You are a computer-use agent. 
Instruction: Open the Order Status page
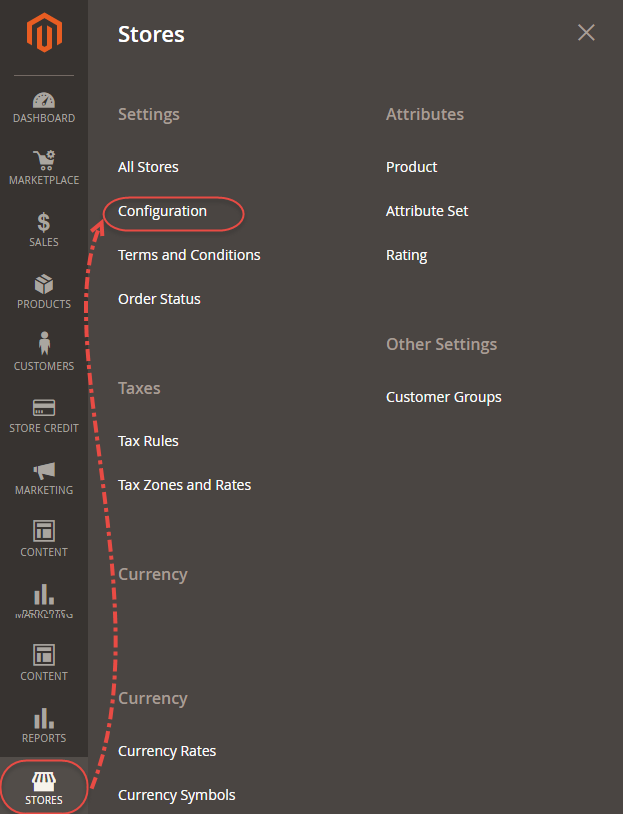point(158,298)
